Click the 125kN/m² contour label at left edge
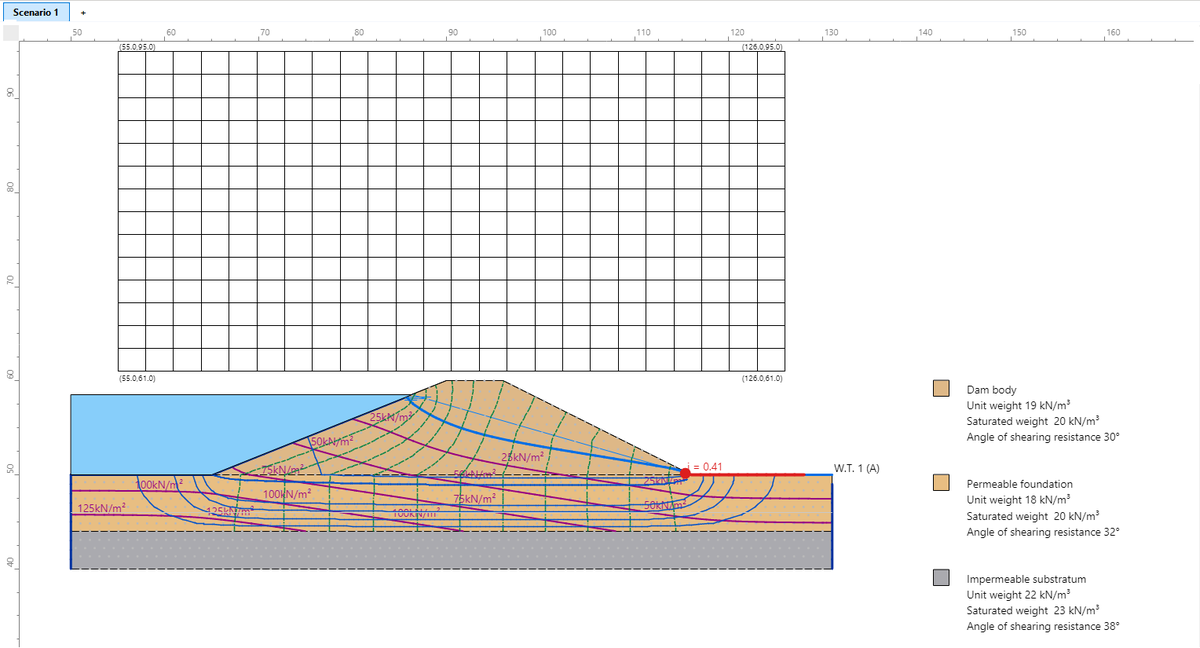This screenshot has height=648, width=1200. [x=101, y=509]
